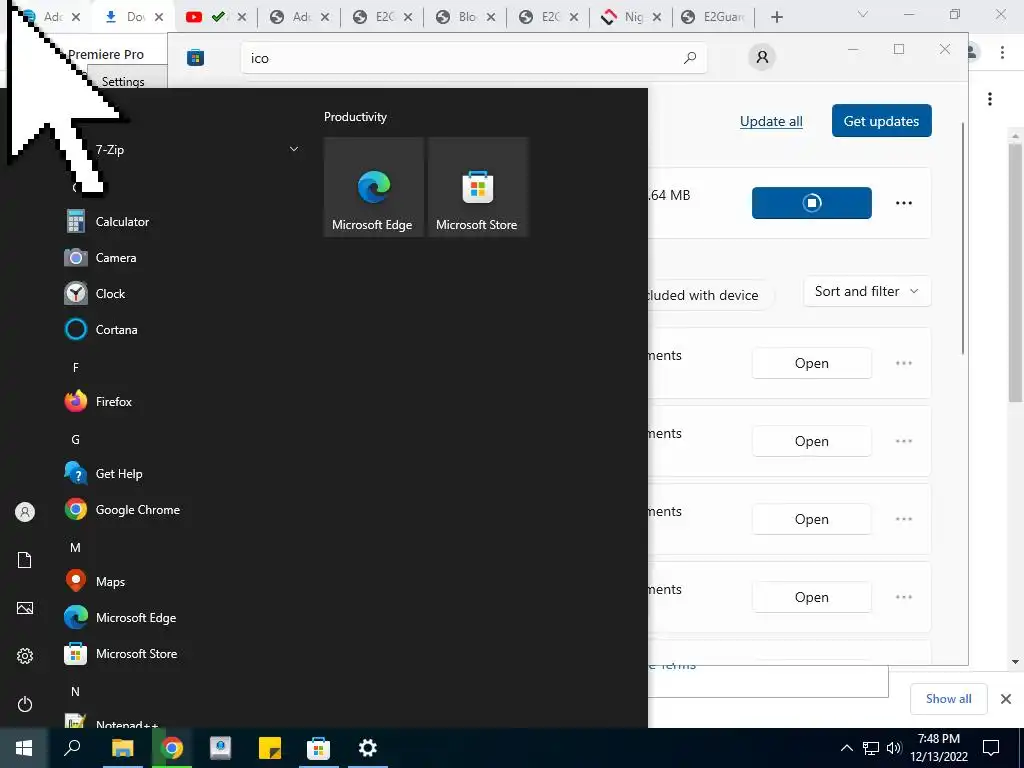Click the volume speaker tray icon

click(894, 748)
